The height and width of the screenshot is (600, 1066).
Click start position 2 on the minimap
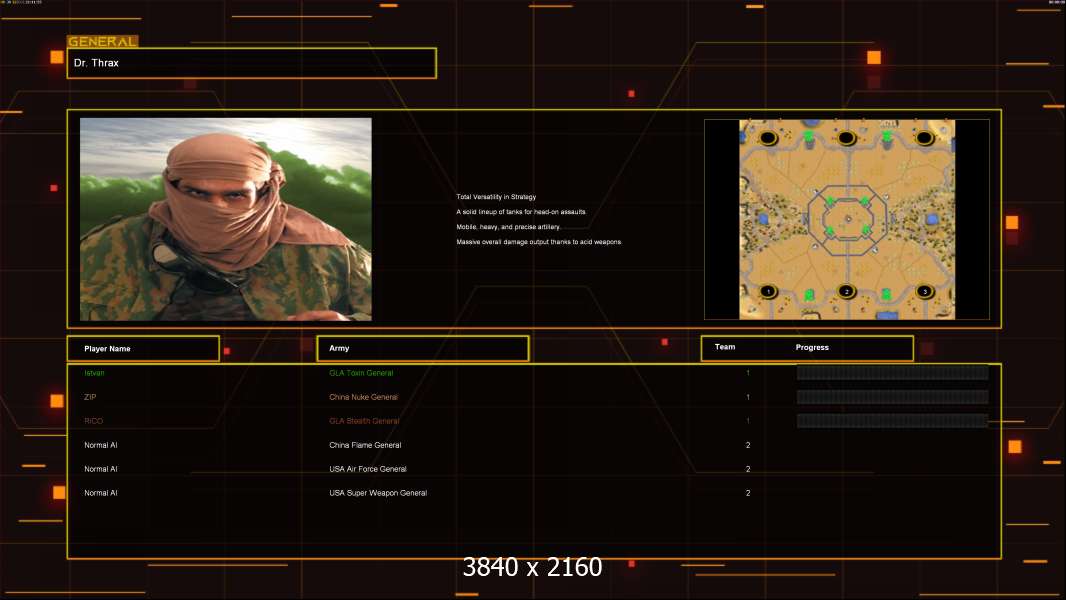pos(846,292)
